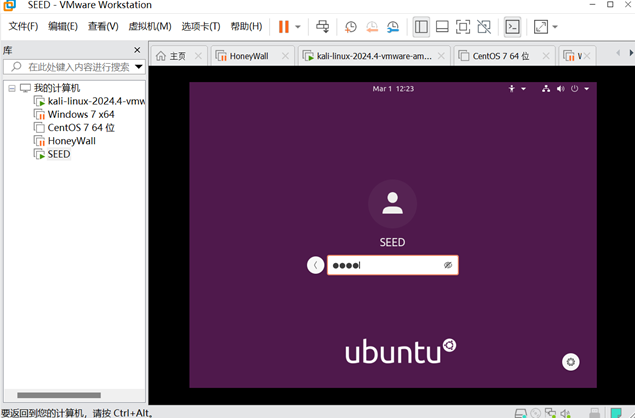Click Ubuntu power icon
The height and width of the screenshot is (418, 635).
coord(574,89)
